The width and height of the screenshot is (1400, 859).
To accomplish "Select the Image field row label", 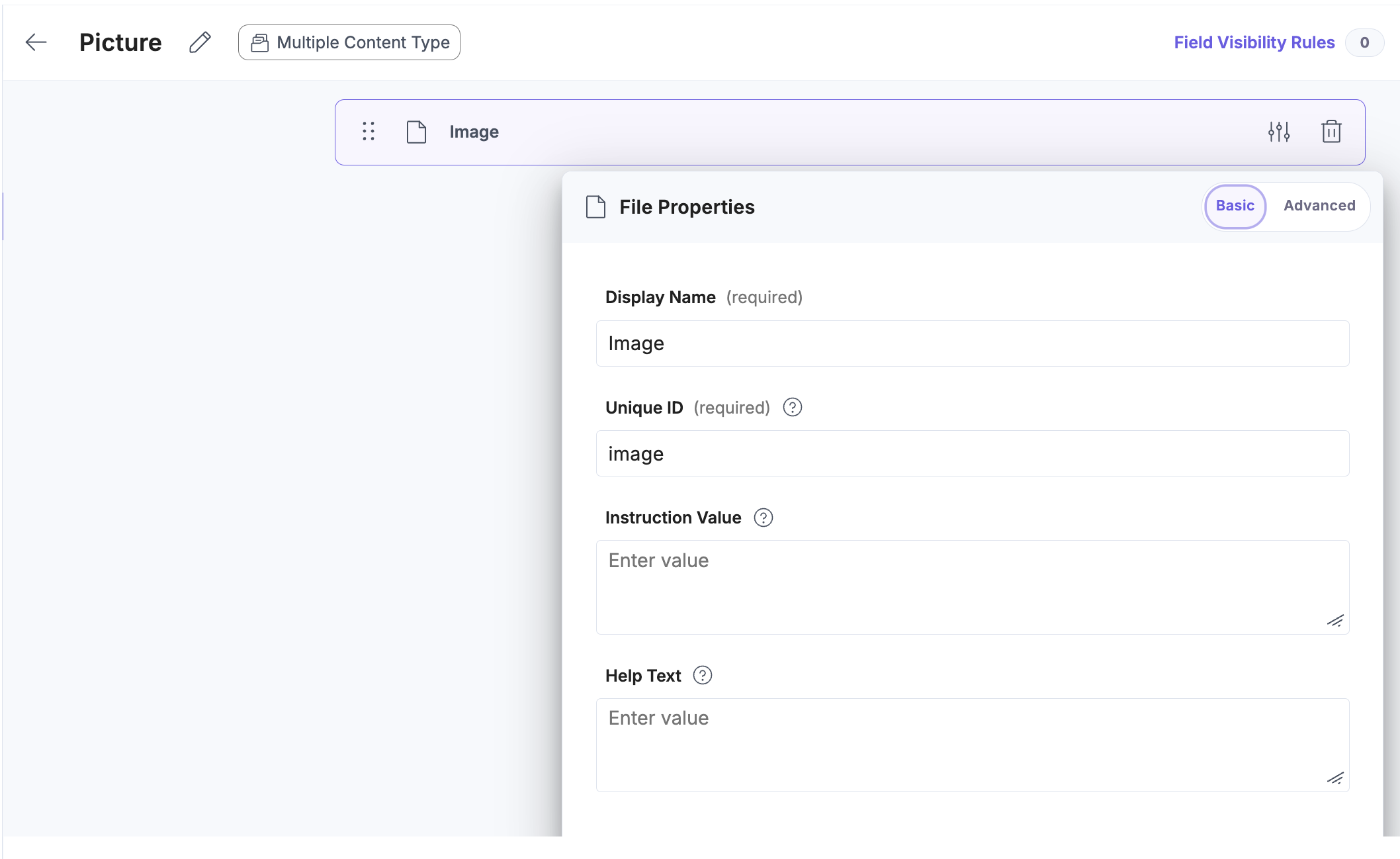I will [474, 132].
